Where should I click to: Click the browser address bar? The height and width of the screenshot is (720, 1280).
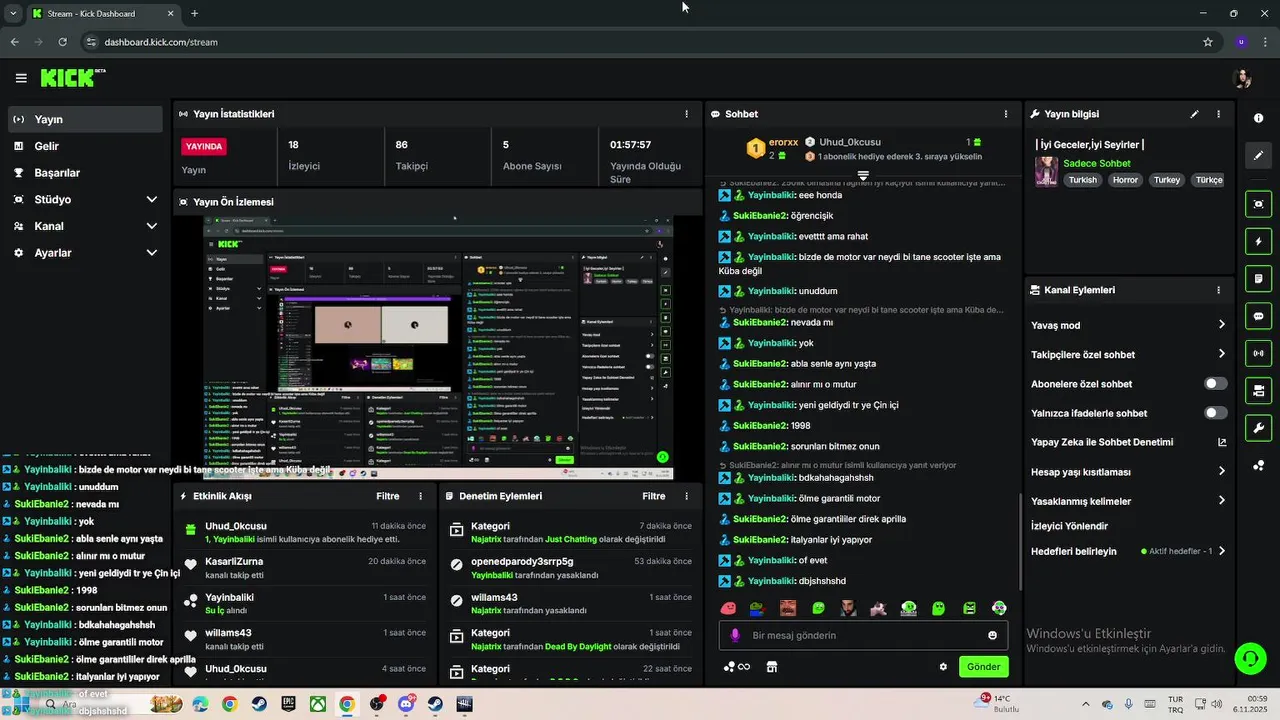[640, 42]
